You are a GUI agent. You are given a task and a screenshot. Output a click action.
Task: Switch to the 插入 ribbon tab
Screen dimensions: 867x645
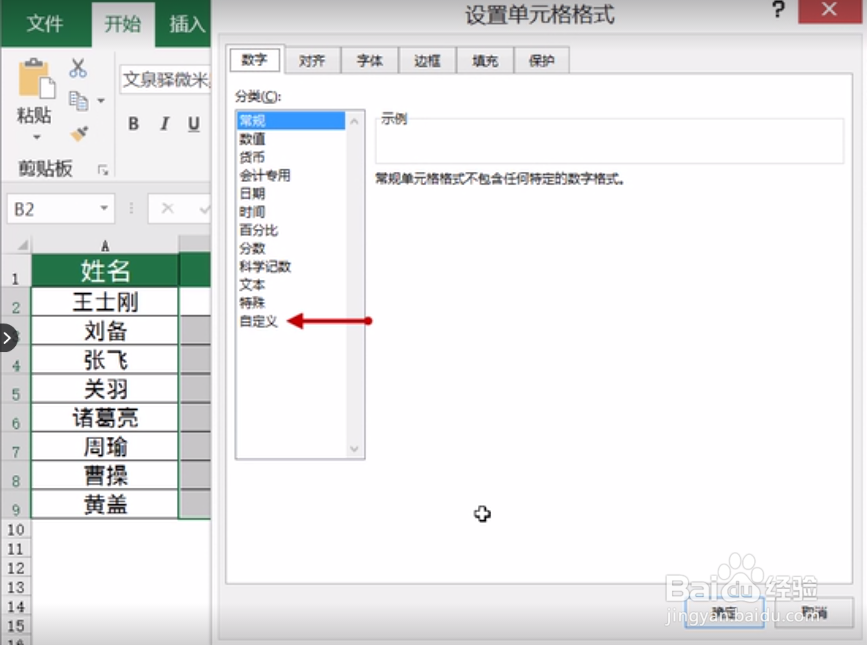(x=186, y=24)
